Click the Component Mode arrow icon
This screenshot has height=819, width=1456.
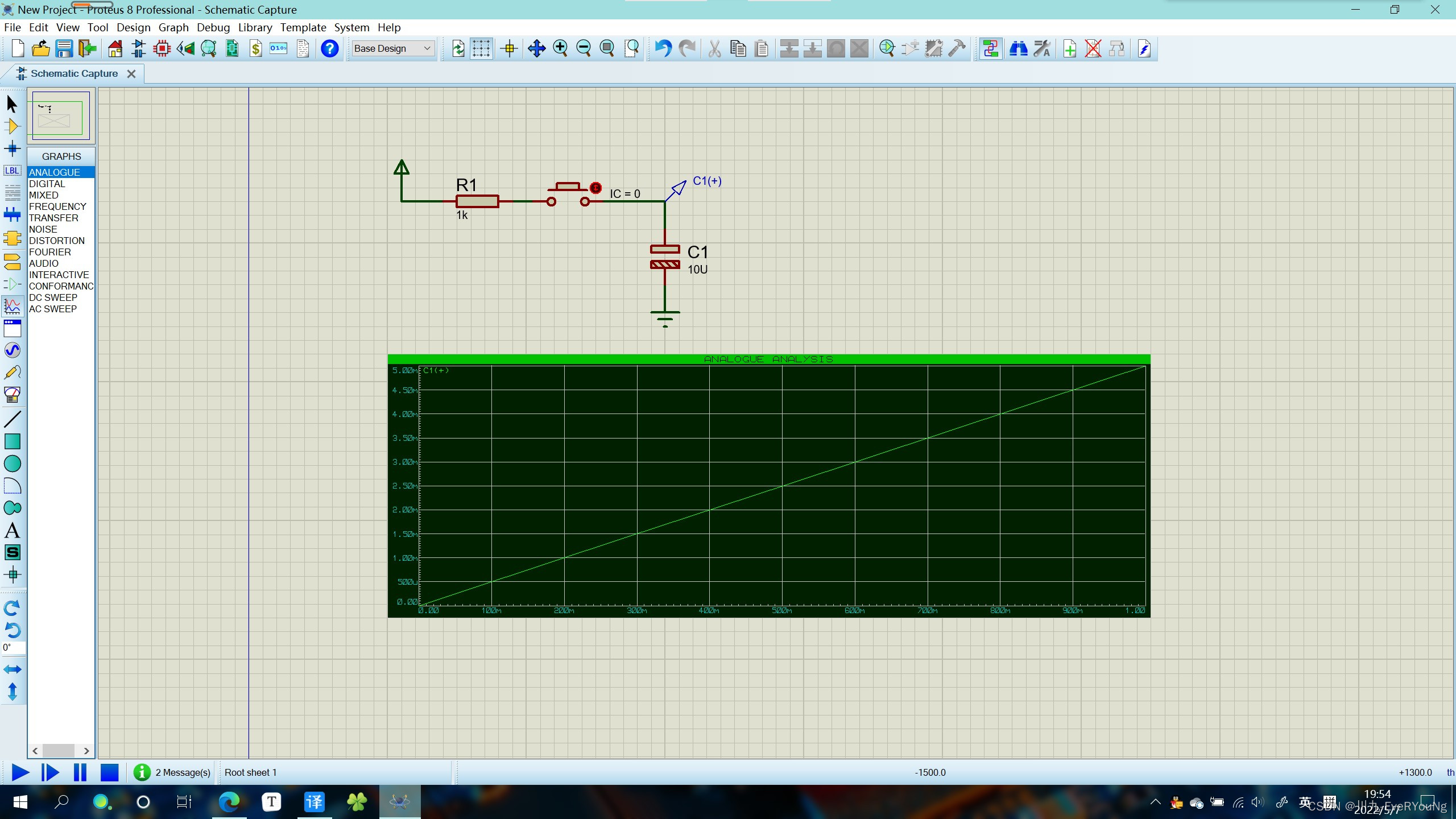(12, 126)
